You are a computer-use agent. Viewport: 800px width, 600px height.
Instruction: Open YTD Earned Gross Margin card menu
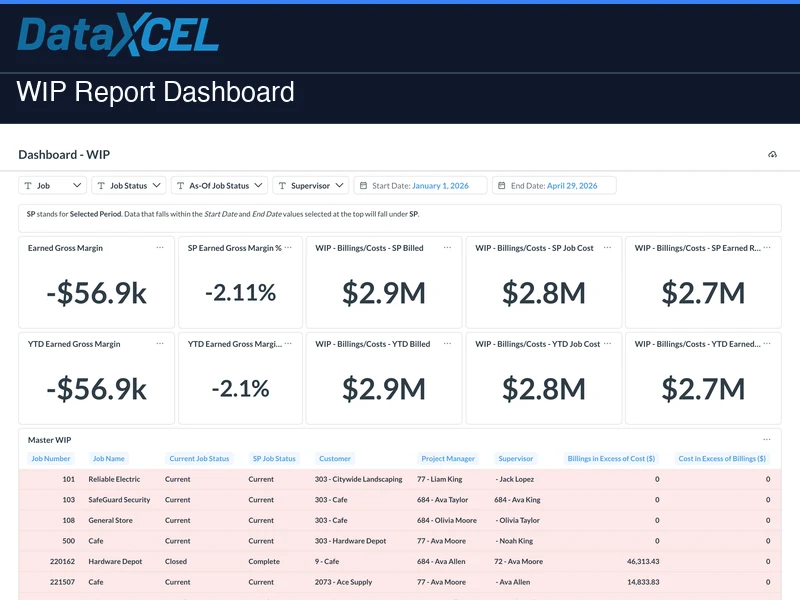160,343
